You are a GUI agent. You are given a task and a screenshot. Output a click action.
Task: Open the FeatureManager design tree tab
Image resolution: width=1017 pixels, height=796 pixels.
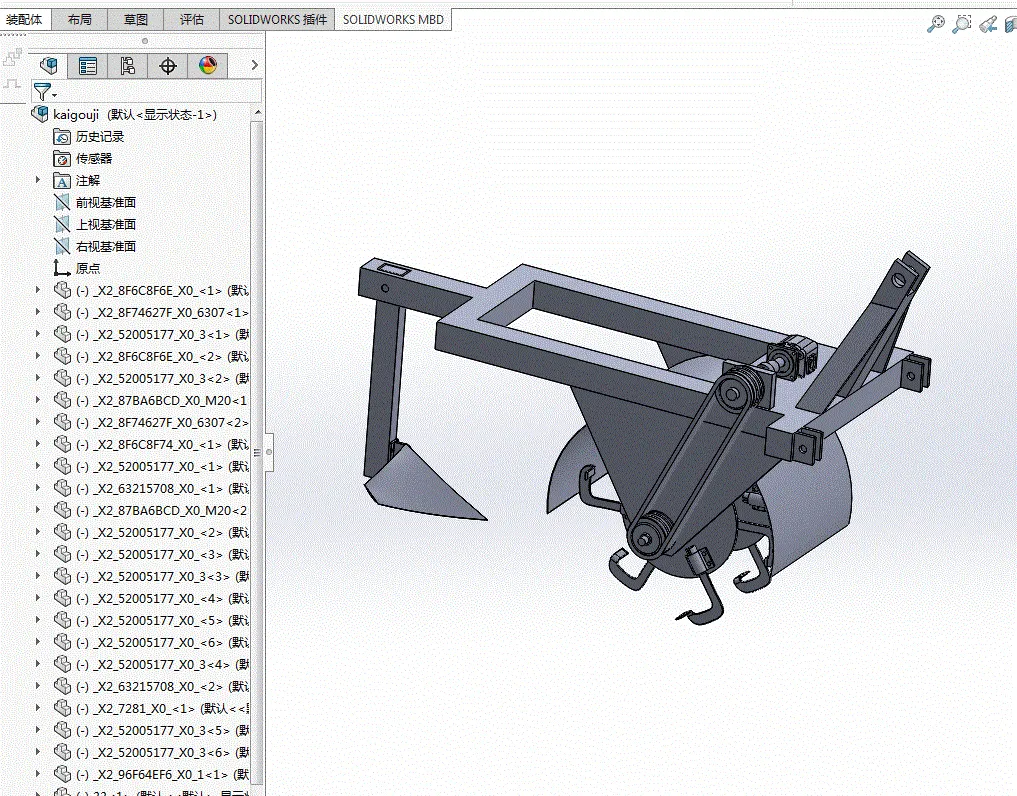(x=49, y=66)
